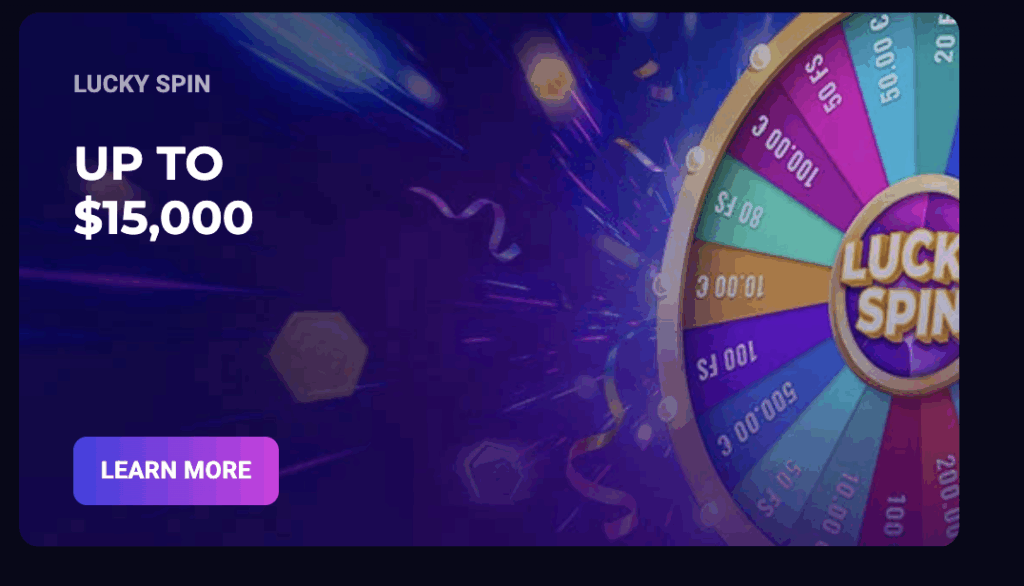Click the purple 100 FS wheel segment

click(744, 359)
